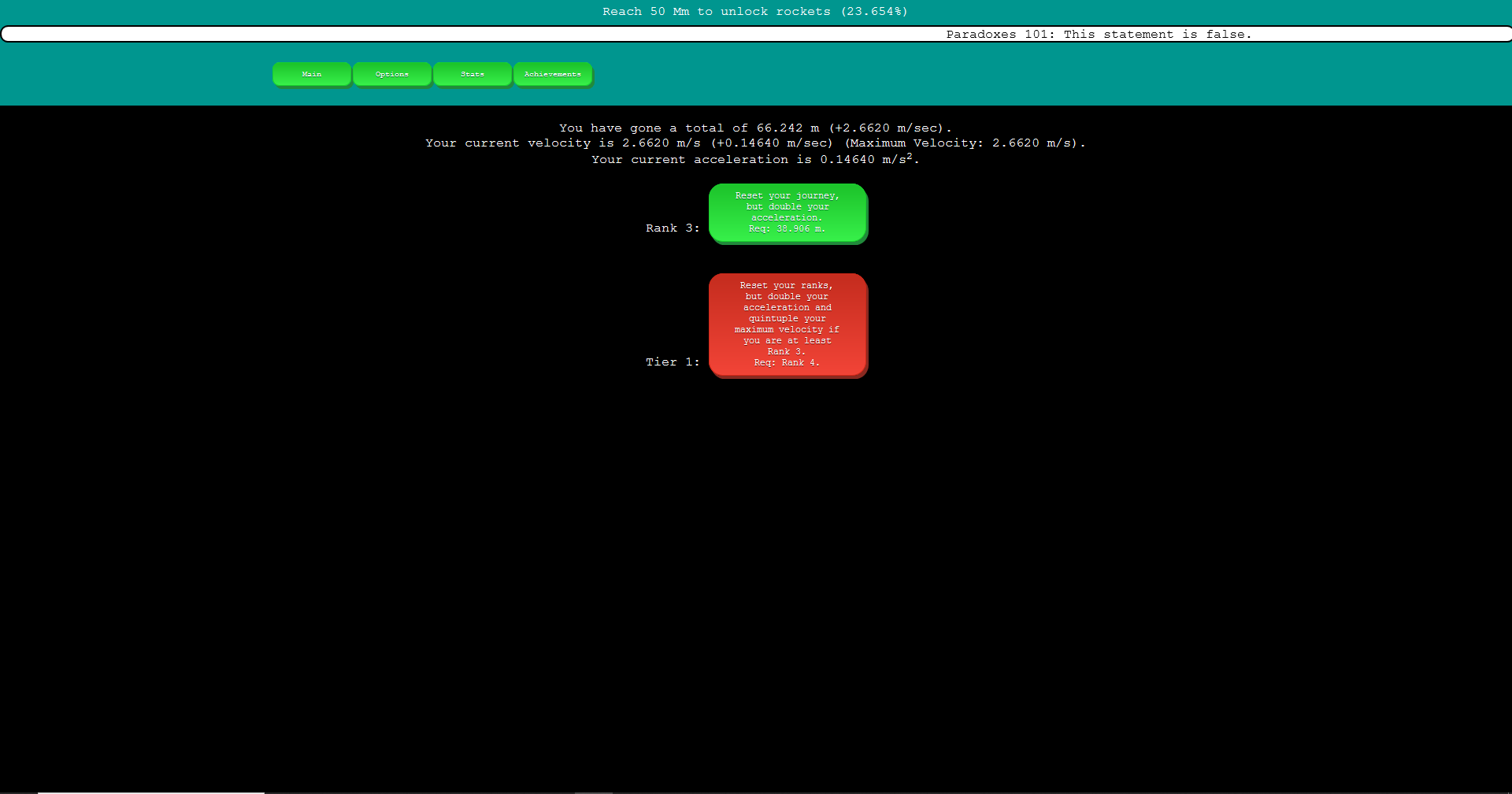Select 'Paradoxes 101' ticker message

click(1099, 34)
